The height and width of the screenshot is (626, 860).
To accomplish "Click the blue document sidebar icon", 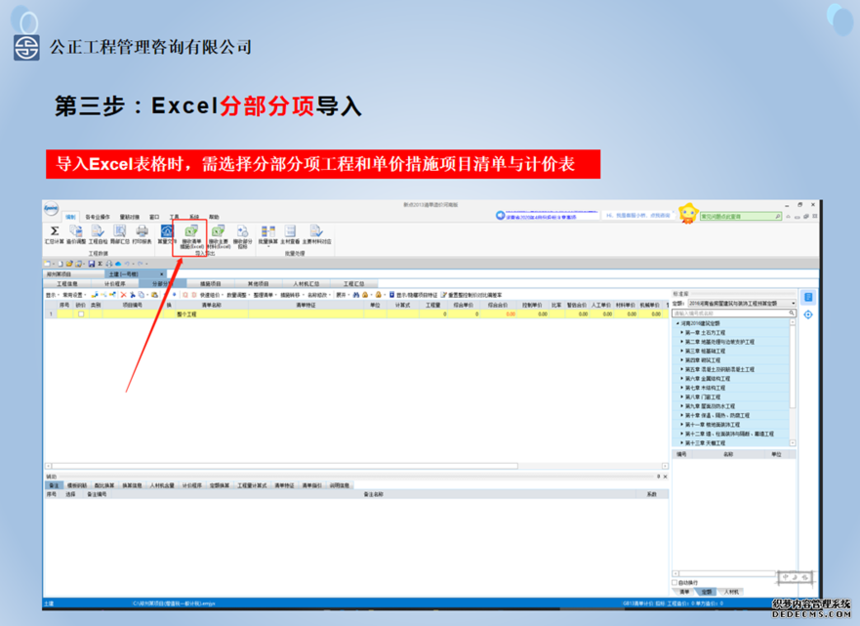I will point(808,297).
